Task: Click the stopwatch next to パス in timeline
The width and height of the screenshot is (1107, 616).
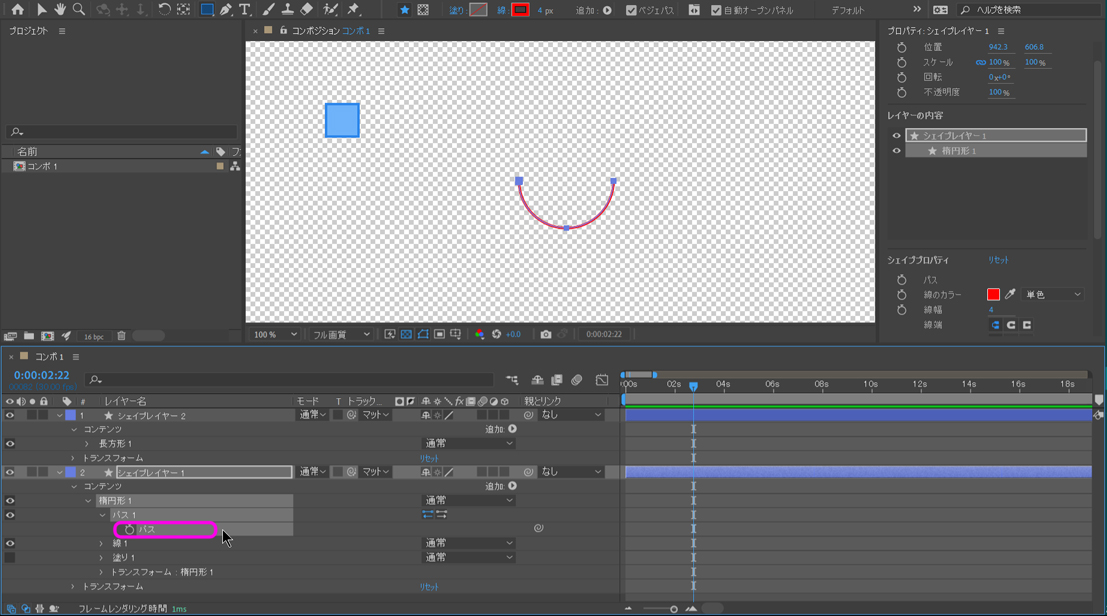Action: pyautogui.click(x=129, y=529)
